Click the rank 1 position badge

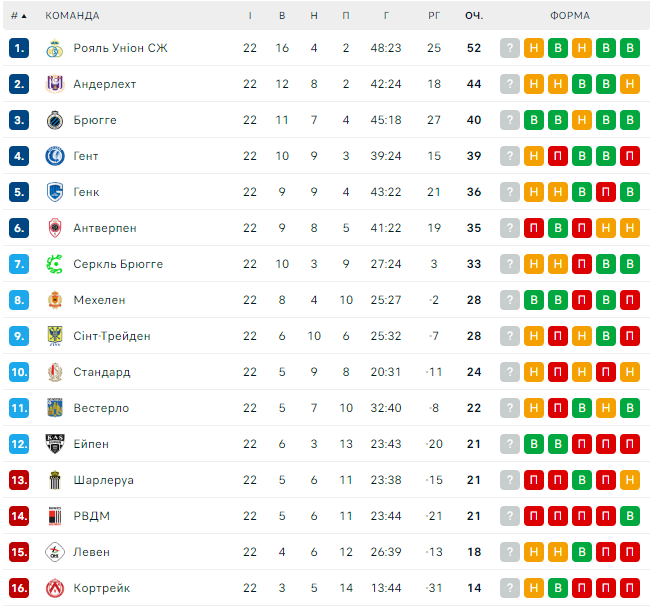(x=19, y=48)
